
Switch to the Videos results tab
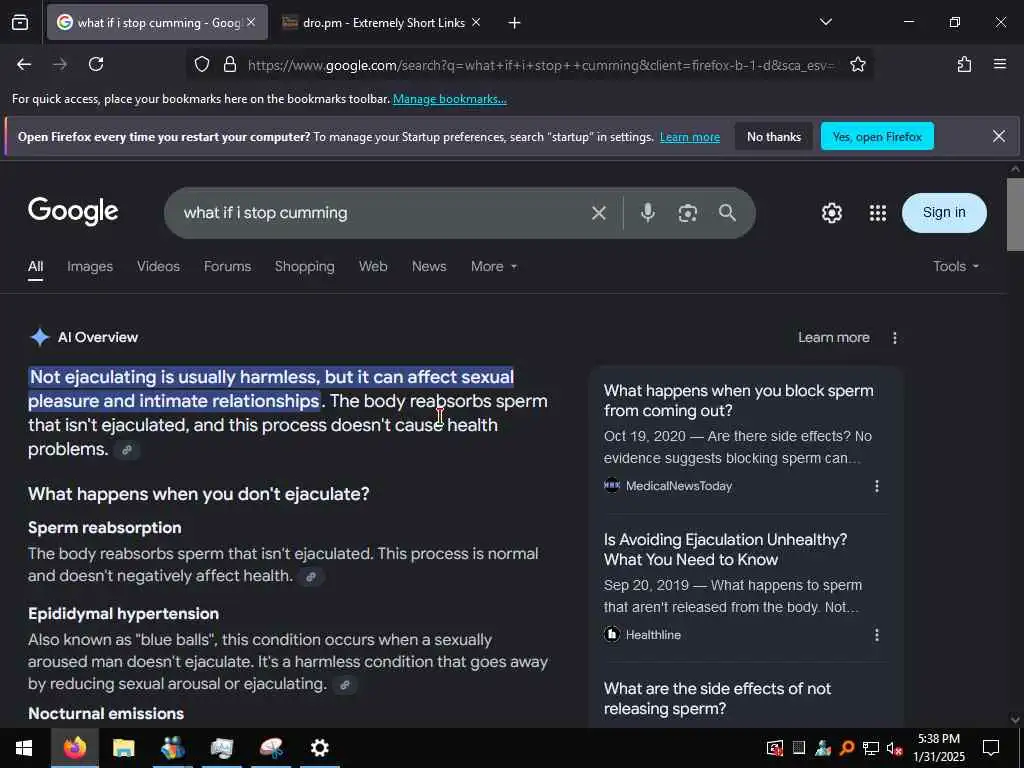(x=158, y=266)
